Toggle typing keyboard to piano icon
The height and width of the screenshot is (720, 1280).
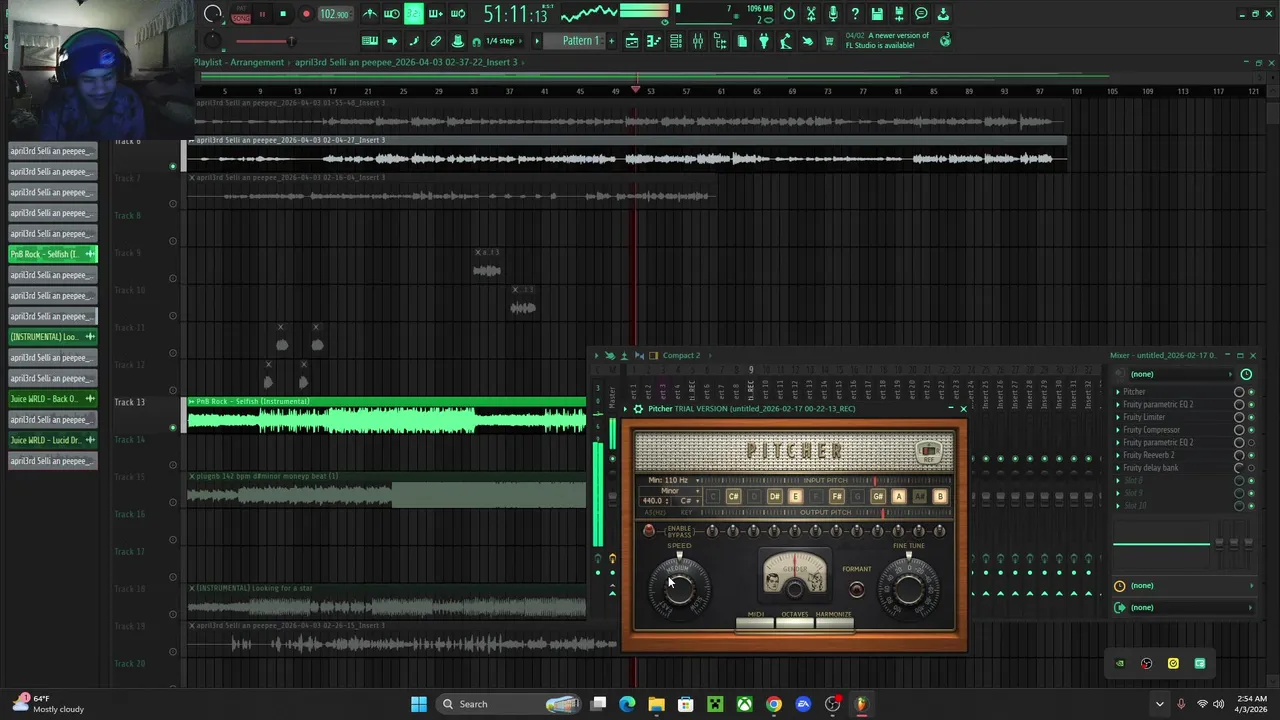(x=370, y=41)
